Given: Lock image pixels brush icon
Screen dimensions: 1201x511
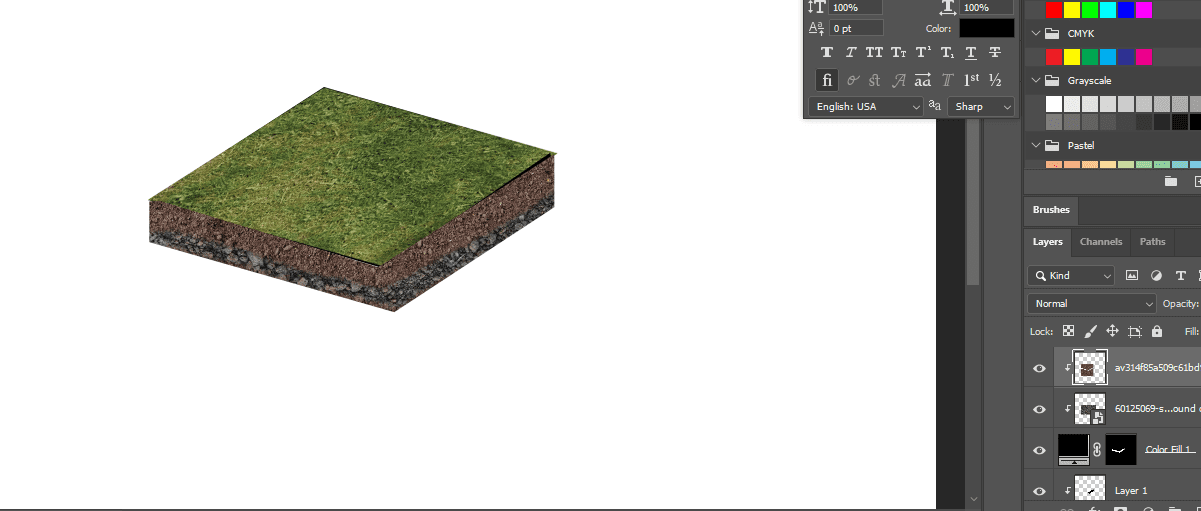Looking at the screenshot, I should (1091, 331).
